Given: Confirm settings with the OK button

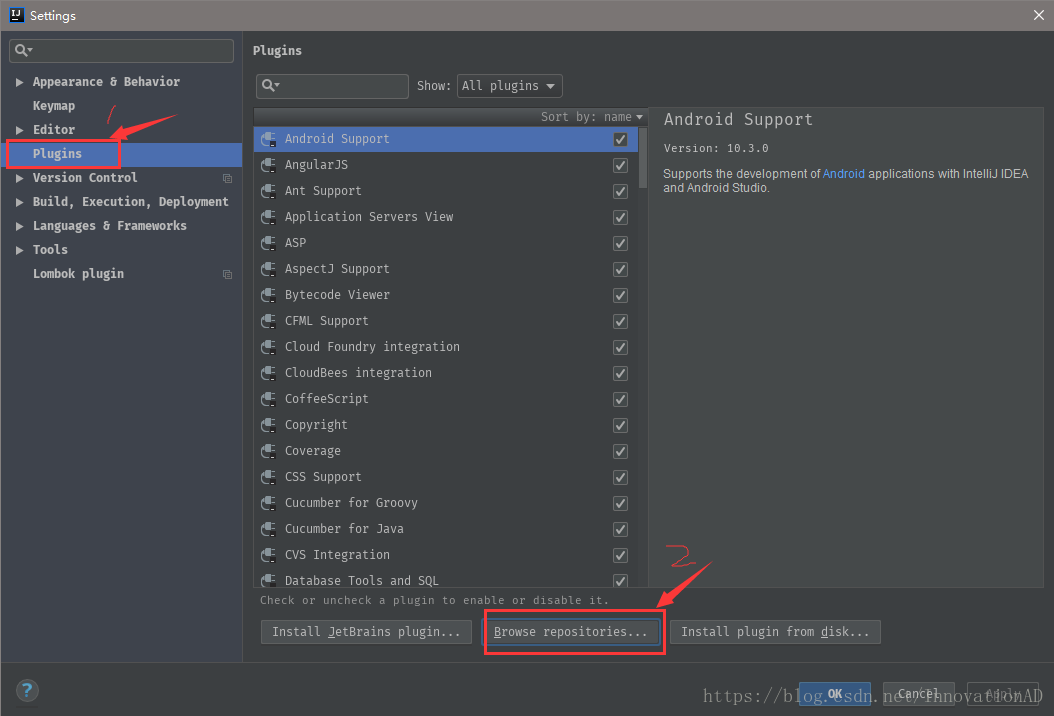Looking at the screenshot, I should pyautogui.click(x=834, y=693).
